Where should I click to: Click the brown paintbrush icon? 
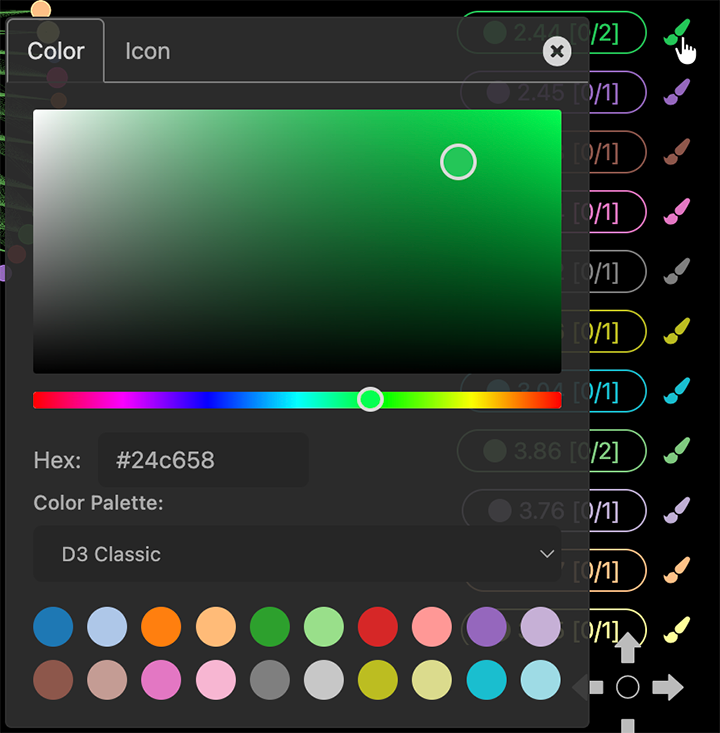pyautogui.click(x=677, y=152)
